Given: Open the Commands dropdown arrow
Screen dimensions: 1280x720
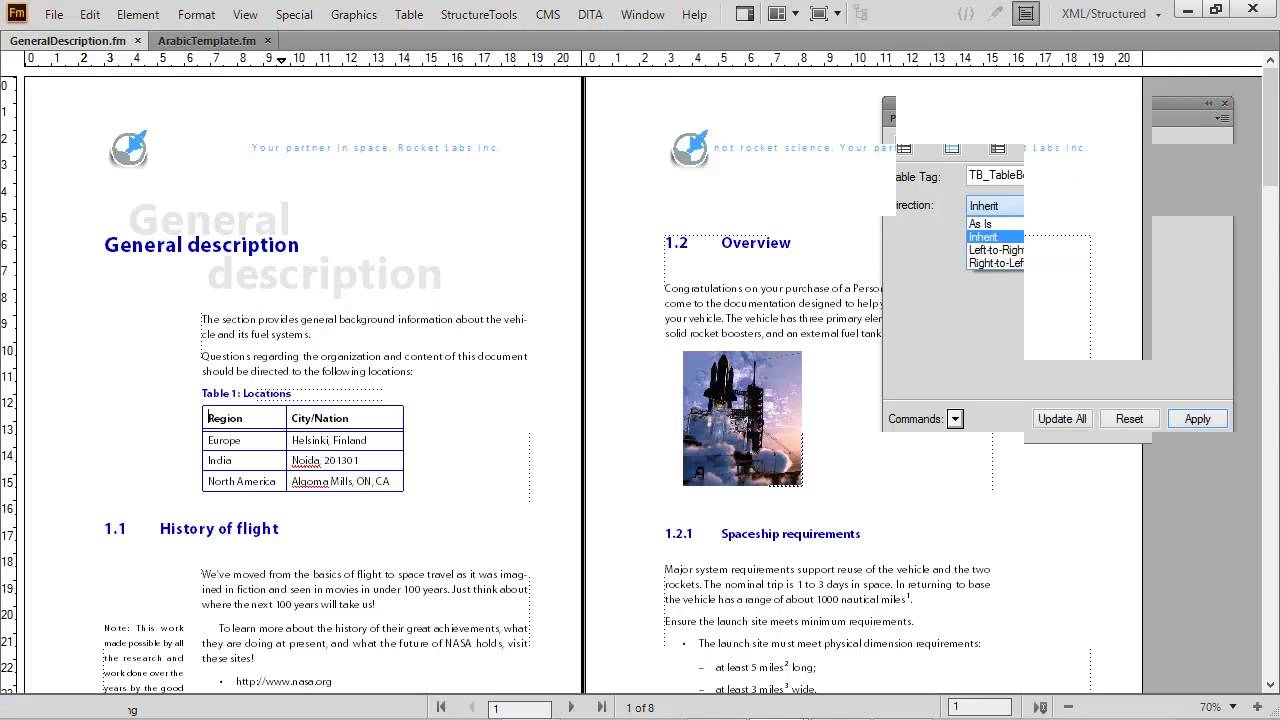Looking at the screenshot, I should (955, 419).
